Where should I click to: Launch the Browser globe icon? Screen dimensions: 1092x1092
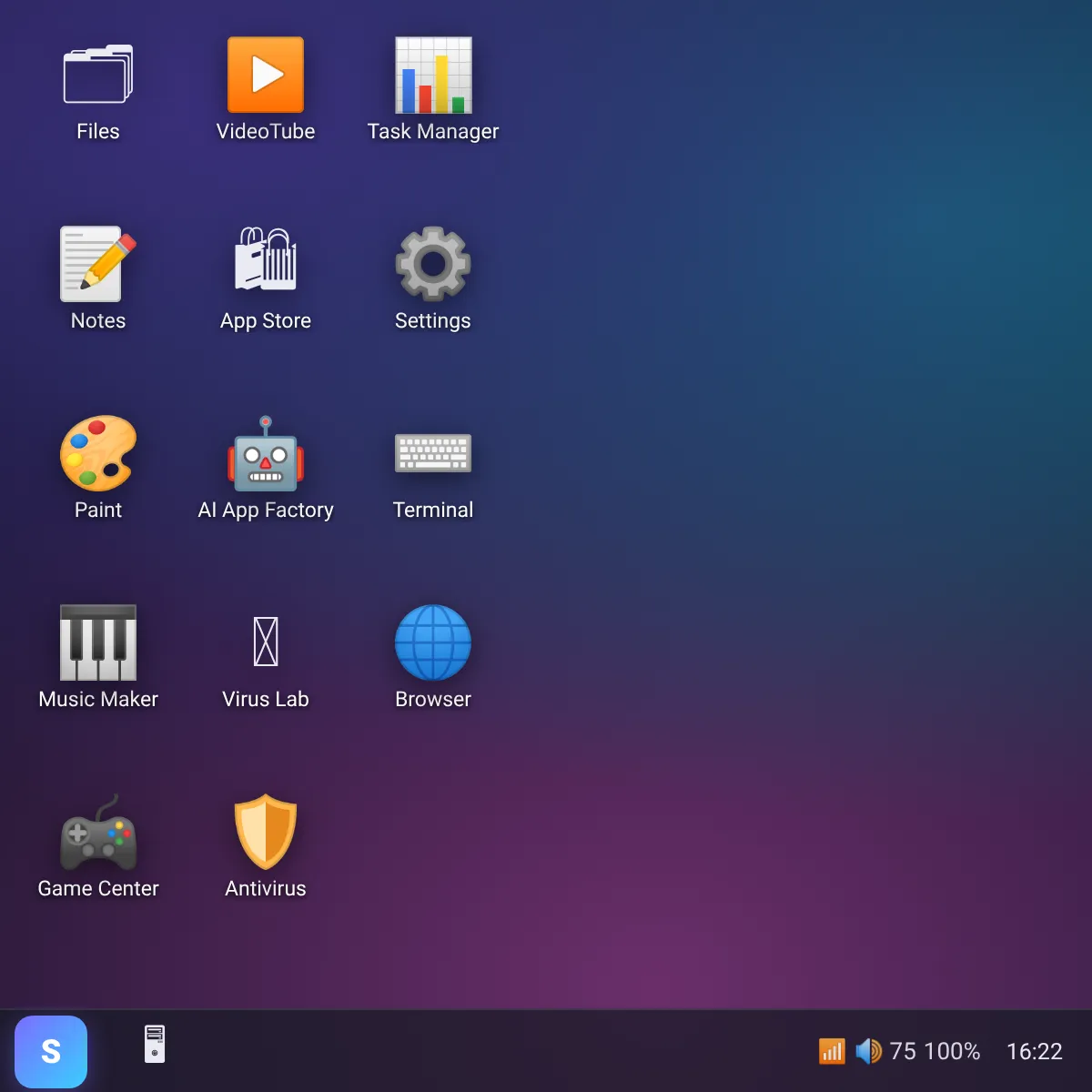pyautogui.click(x=433, y=642)
